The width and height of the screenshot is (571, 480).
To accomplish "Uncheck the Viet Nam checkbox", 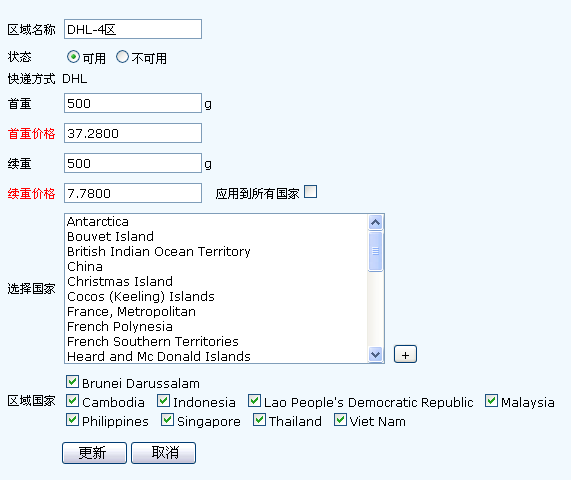I will [340, 420].
